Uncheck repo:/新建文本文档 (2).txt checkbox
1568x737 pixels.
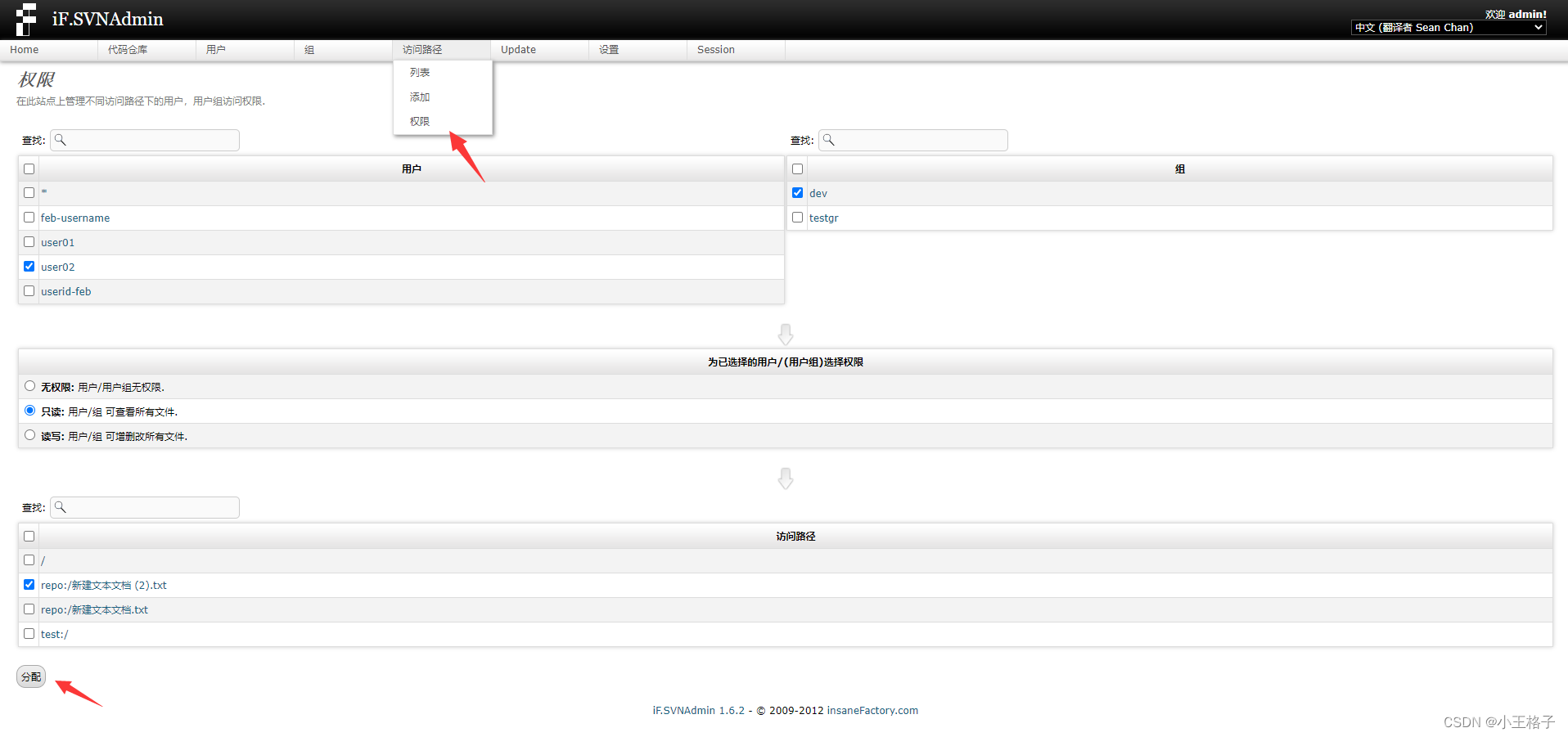[x=29, y=584]
